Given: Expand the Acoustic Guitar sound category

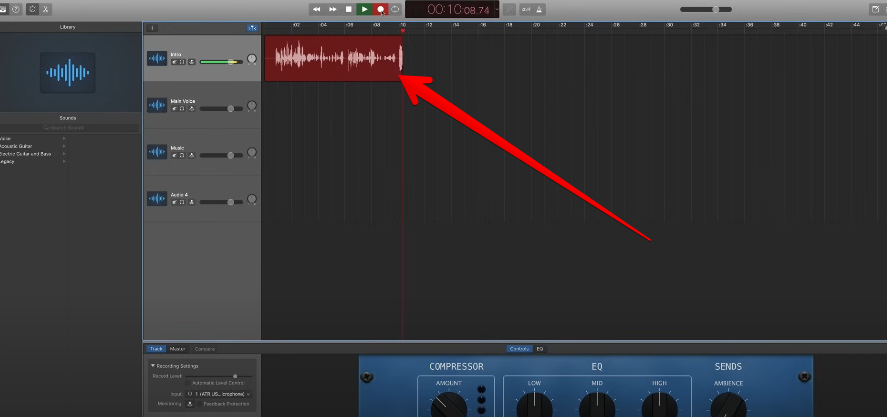Looking at the screenshot, I should (x=64, y=146).
